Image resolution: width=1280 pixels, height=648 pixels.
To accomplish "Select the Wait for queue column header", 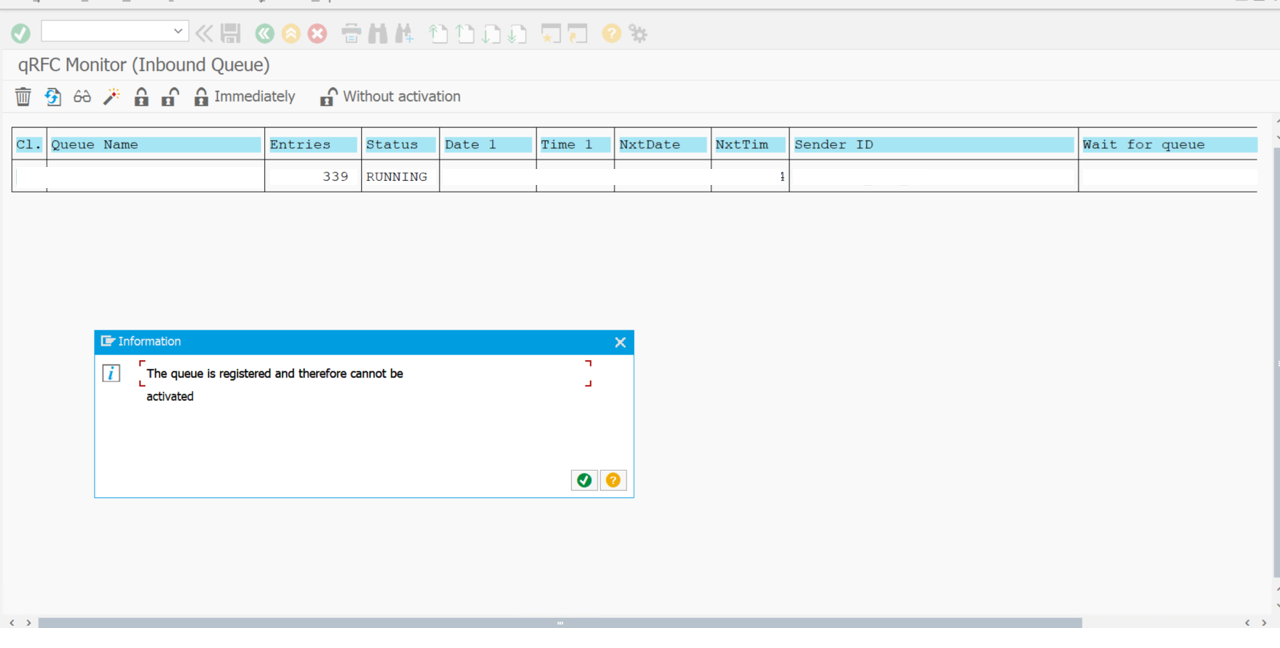I will [1168, 144].
